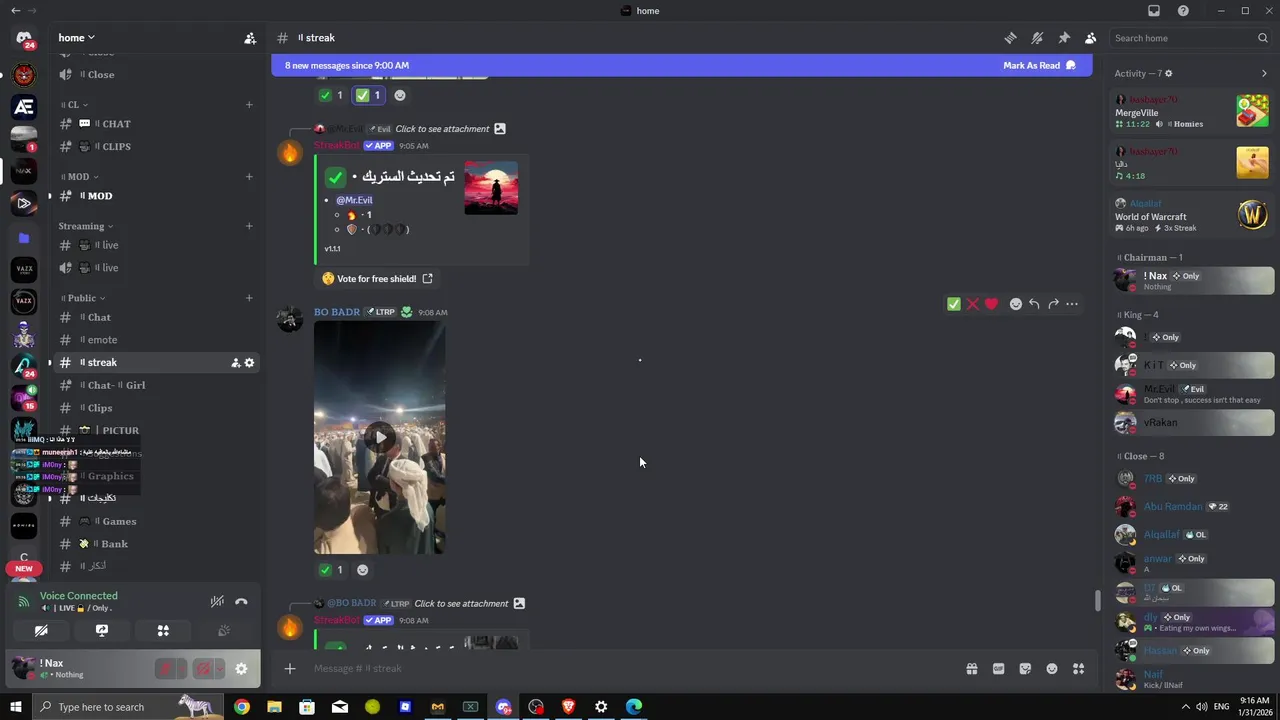Toggle the member list visibility
This screenshot has height=720, width=1280.
pyautogui.click(x=1090, y=38)
